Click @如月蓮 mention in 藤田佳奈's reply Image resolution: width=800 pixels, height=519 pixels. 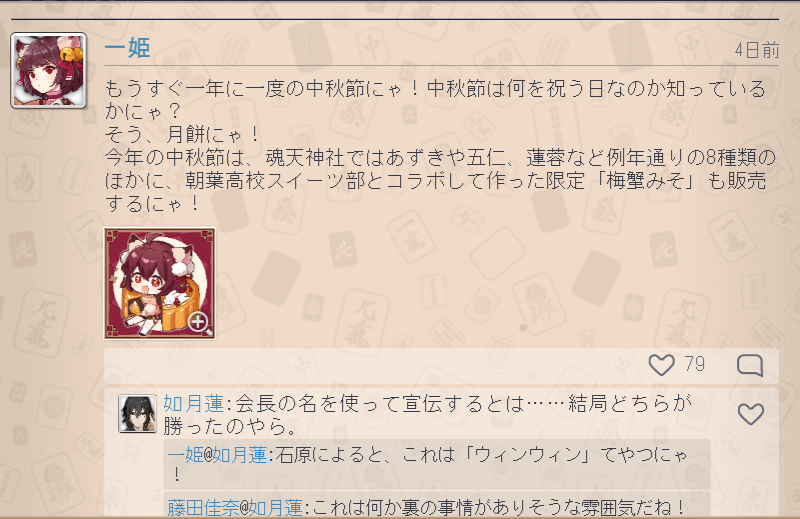[x=271, y=507]
